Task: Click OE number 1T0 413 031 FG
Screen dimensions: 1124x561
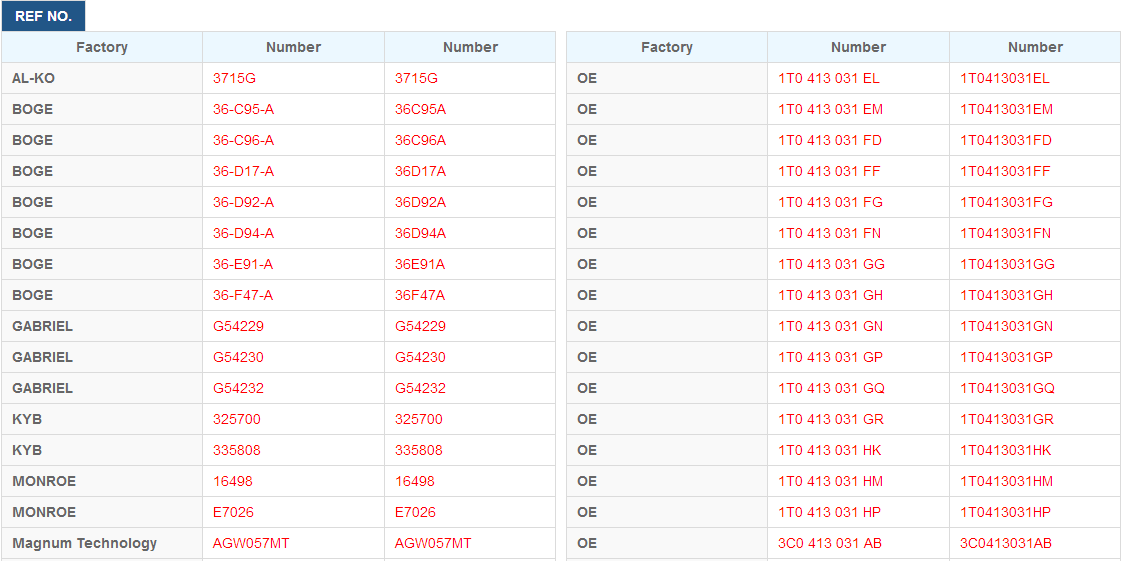Action: tap(830, 202)
